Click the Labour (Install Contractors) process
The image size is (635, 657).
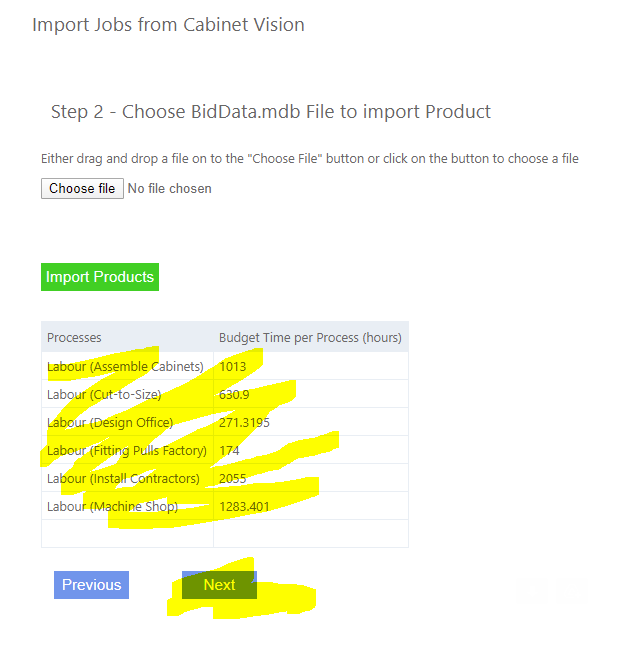tap(123, 478)
